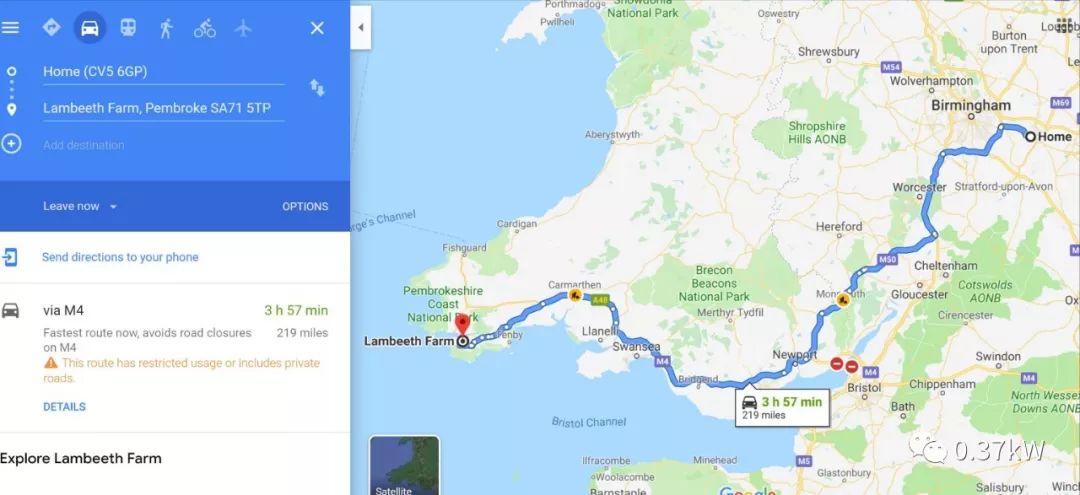Switch to public transport mode
This screenshot has width=1080, height=495.
point(128,28)
